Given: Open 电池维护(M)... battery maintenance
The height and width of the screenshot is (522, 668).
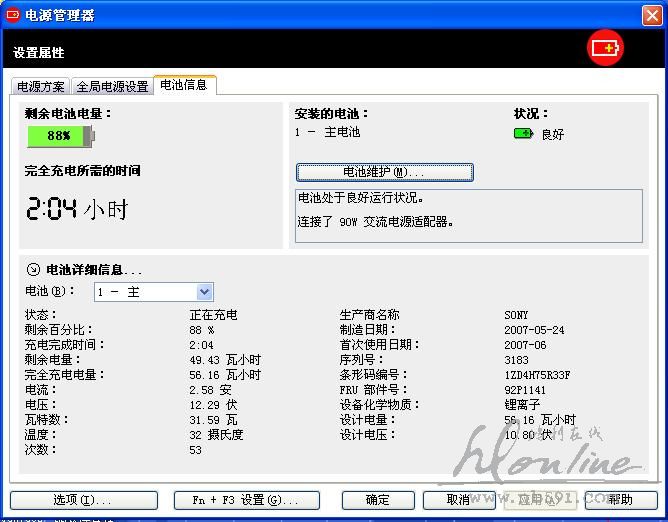Looking at the screenshot, I should [384, 172].
